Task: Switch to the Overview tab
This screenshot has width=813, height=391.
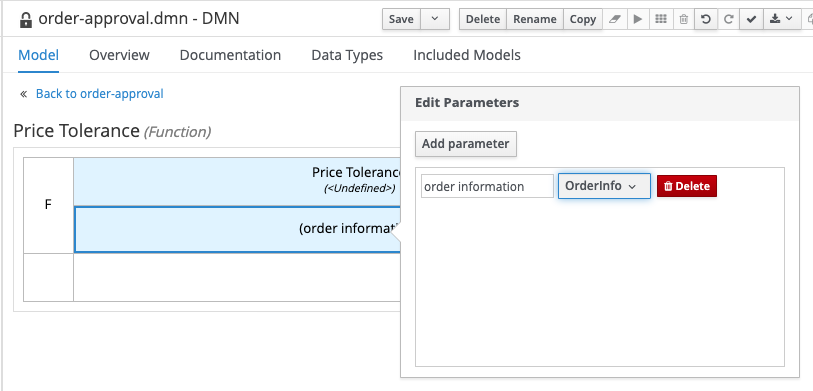Action: click(119, 55)
